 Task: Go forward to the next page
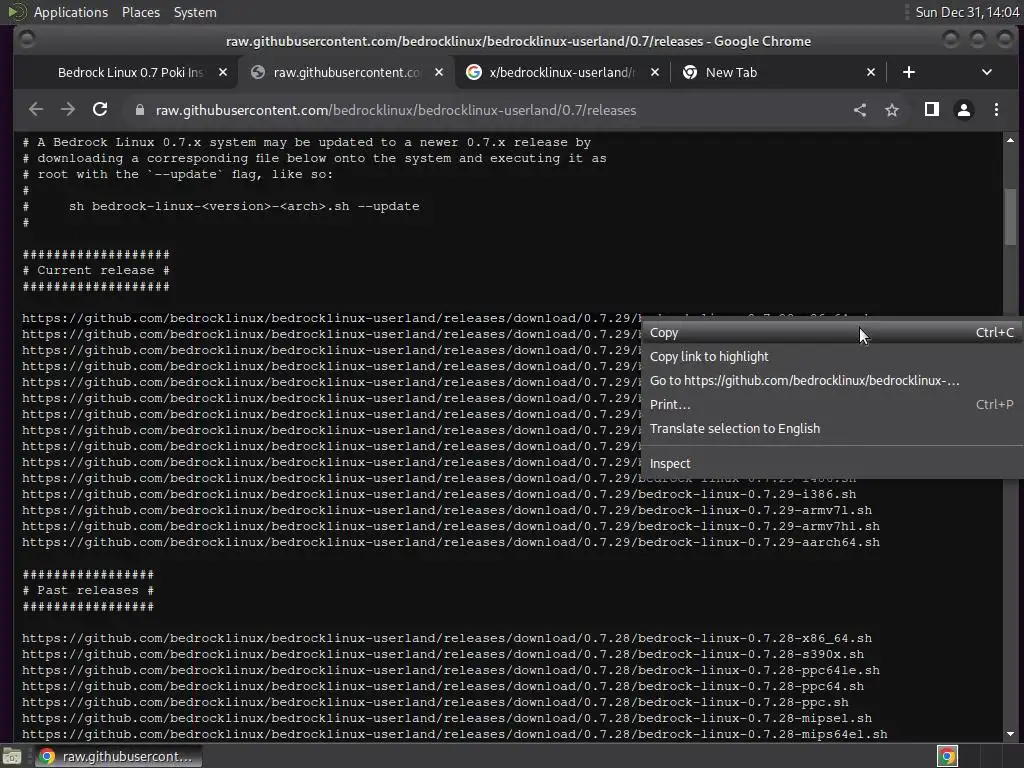(x=68, y=110)
